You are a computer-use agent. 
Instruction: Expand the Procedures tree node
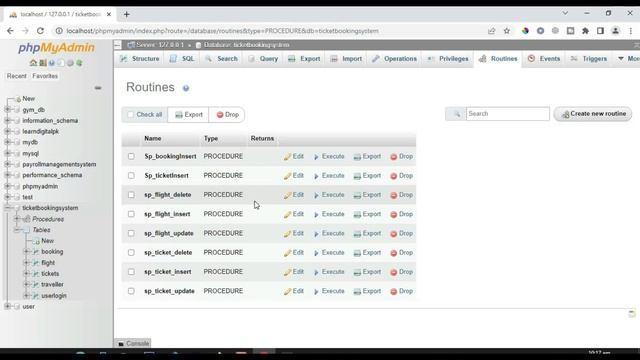tap(17, 219)
